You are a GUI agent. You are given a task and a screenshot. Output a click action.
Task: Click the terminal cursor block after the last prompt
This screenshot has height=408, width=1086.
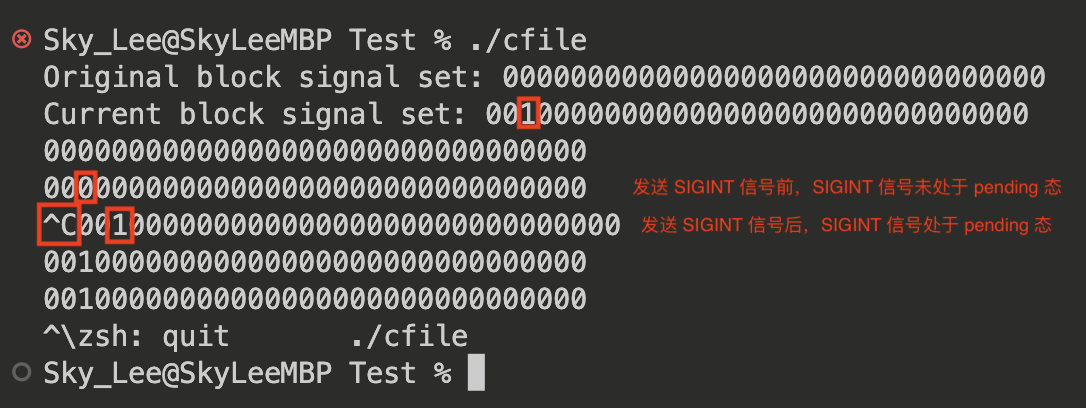point(476,373)
